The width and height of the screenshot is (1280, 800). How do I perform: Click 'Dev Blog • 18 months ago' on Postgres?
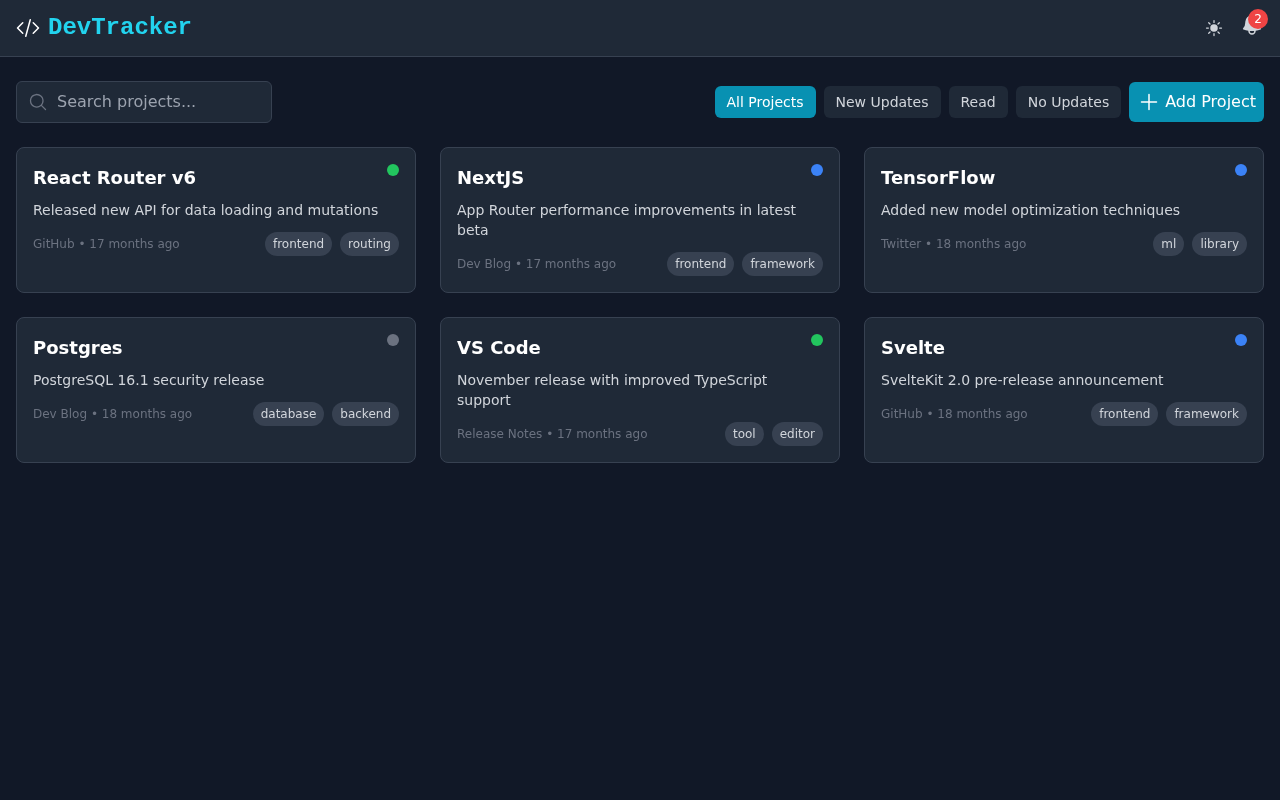pyautogui.click(x=112, y=414)
